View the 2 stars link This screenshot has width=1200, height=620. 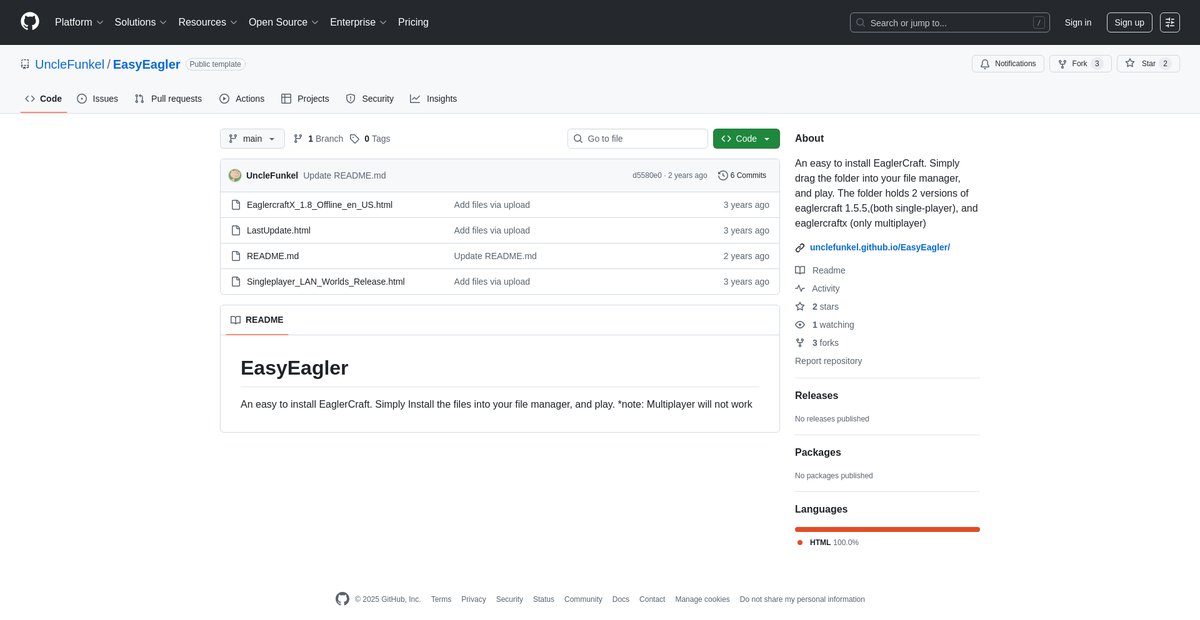click(817, 306)
